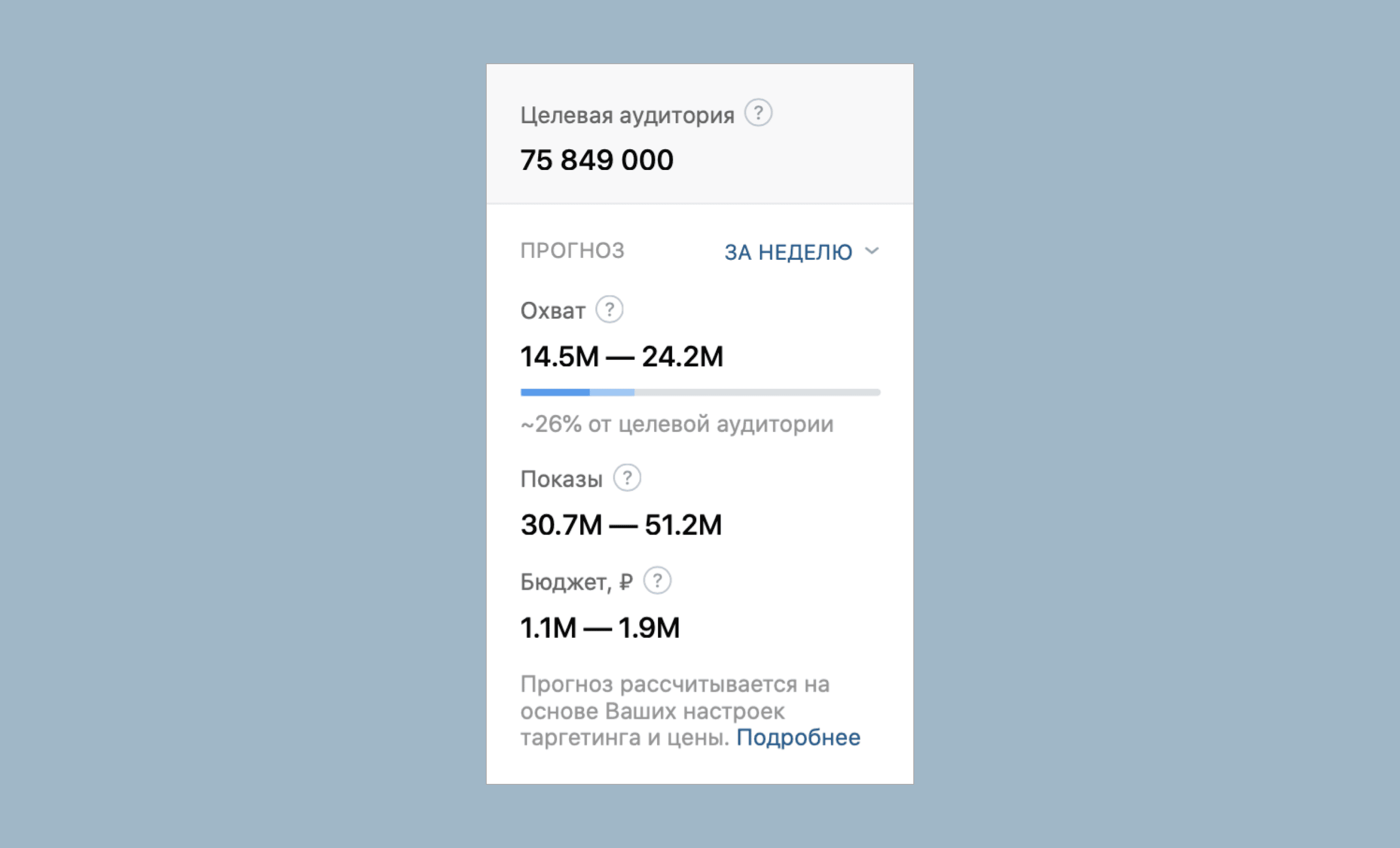
Task: Open help tooltip for Бюджет, ₽
Action: 657,581
